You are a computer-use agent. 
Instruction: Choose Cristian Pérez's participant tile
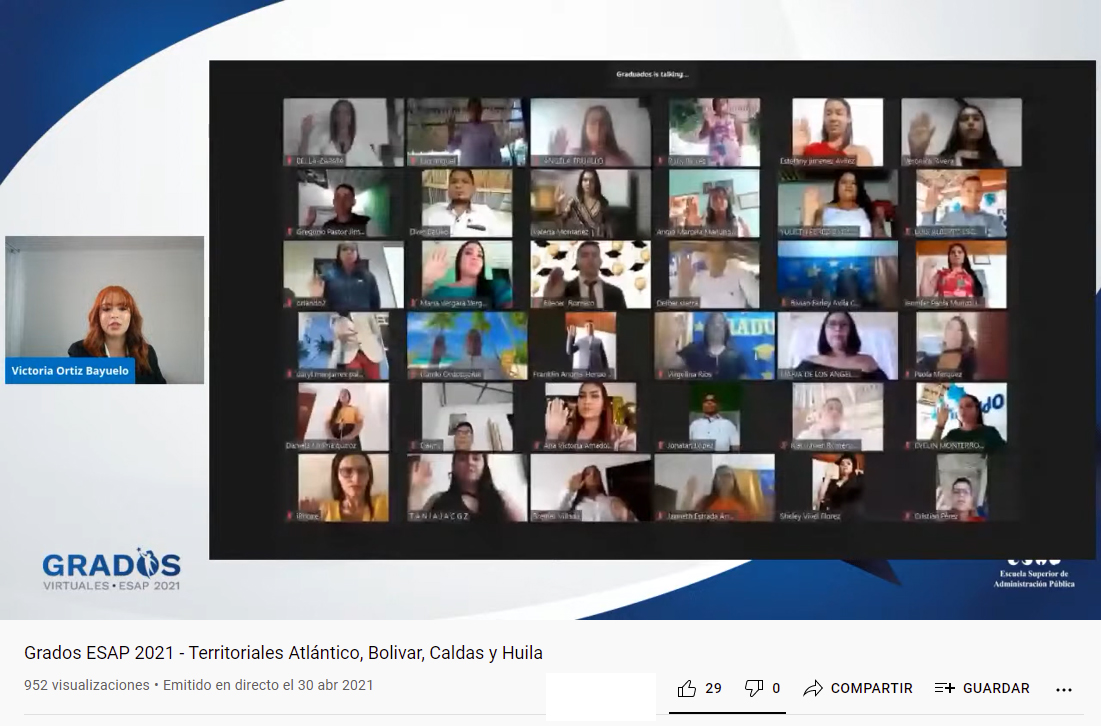point(961,487)
